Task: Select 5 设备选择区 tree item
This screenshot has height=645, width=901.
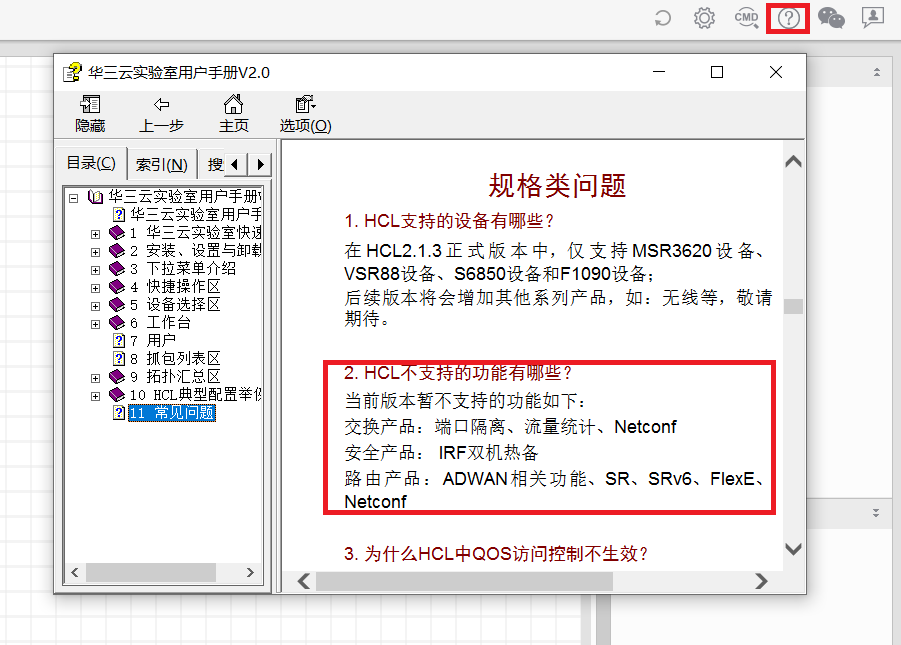Action: 175,304
